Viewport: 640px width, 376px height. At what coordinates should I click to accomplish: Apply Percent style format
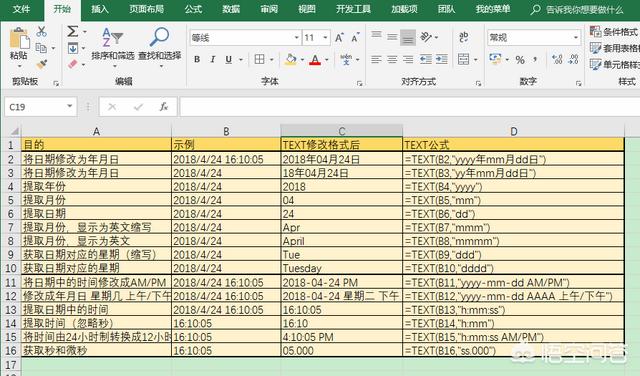point(520,60)
